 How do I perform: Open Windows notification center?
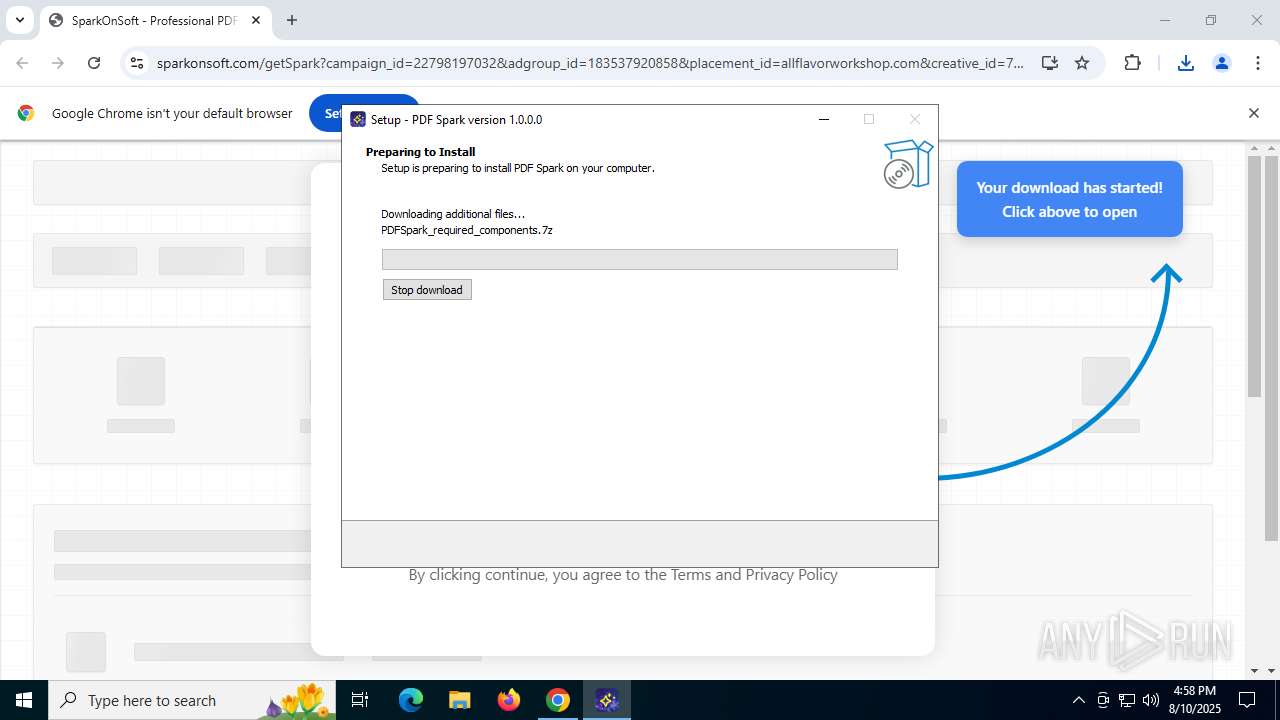[1248, 700]
